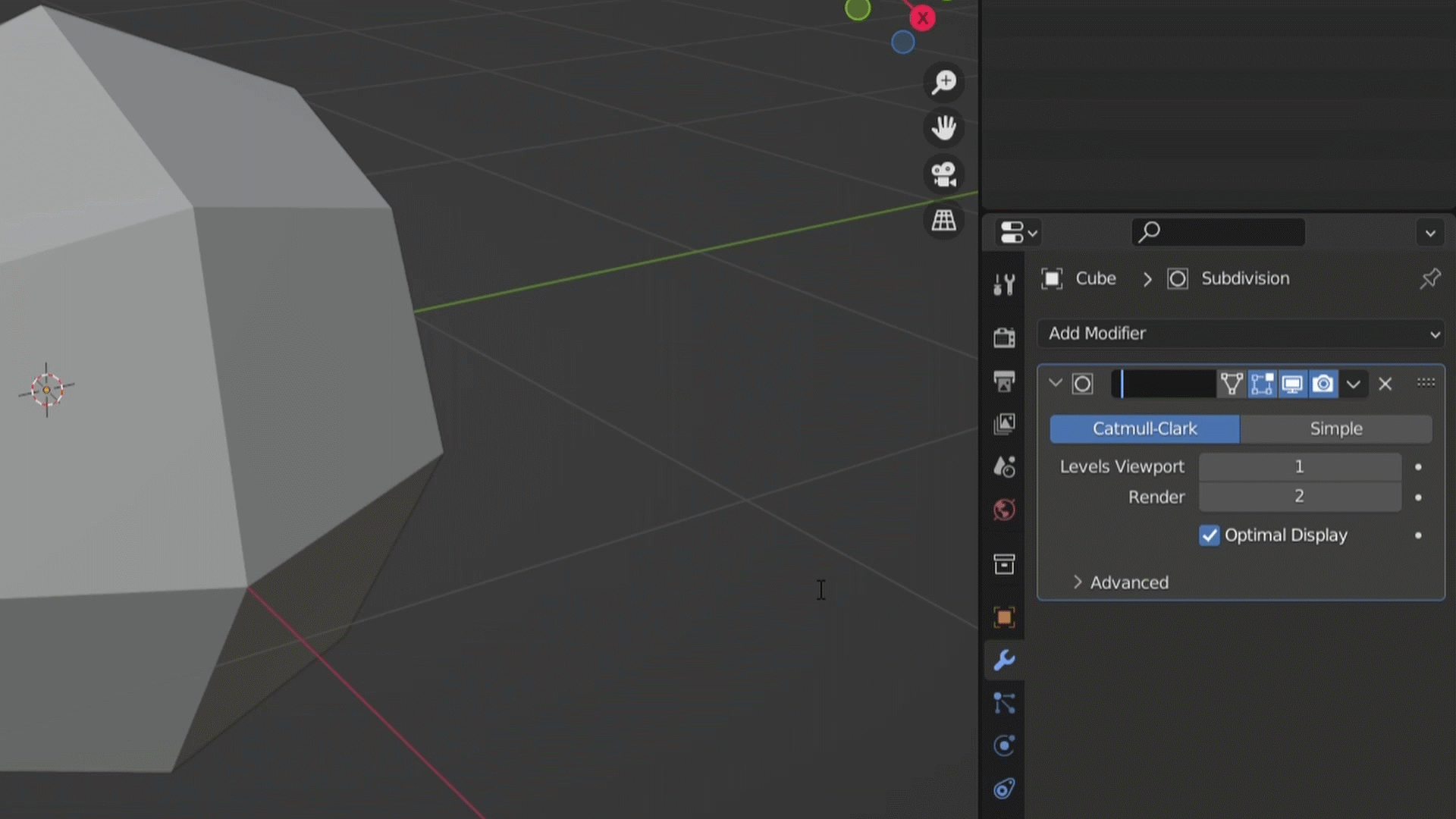Switch perspective/orthographic grid icon
The height and width of the screenshot is (819, 1456).
coord(944,221)
